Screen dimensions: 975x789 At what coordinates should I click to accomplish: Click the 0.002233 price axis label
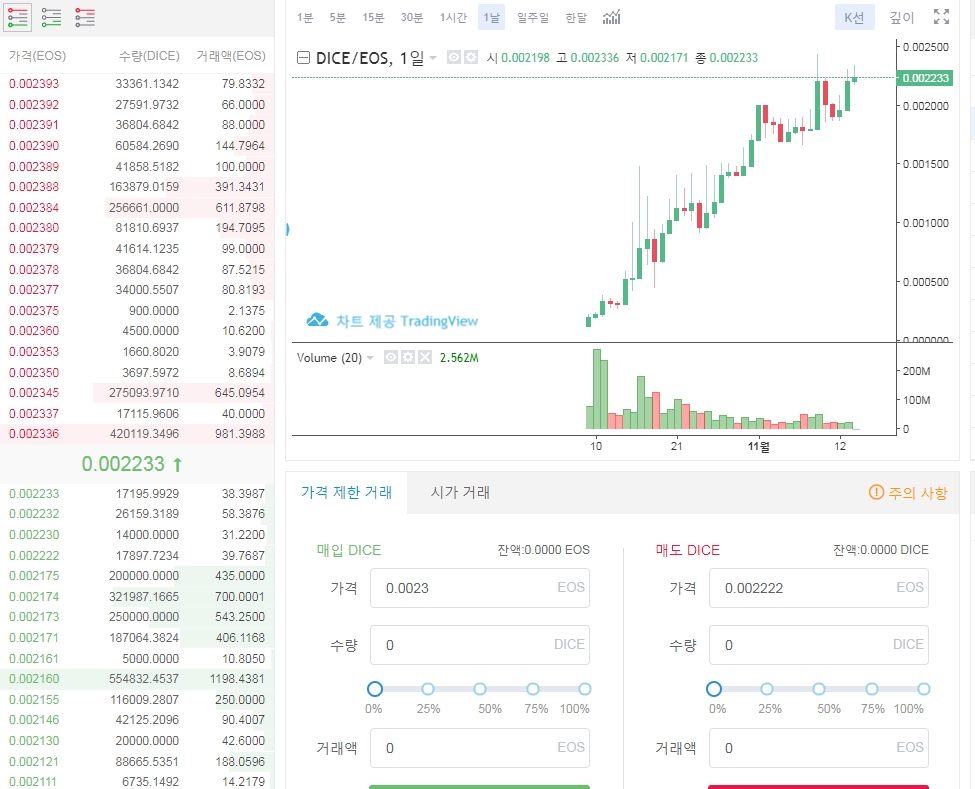pos(925,78)
